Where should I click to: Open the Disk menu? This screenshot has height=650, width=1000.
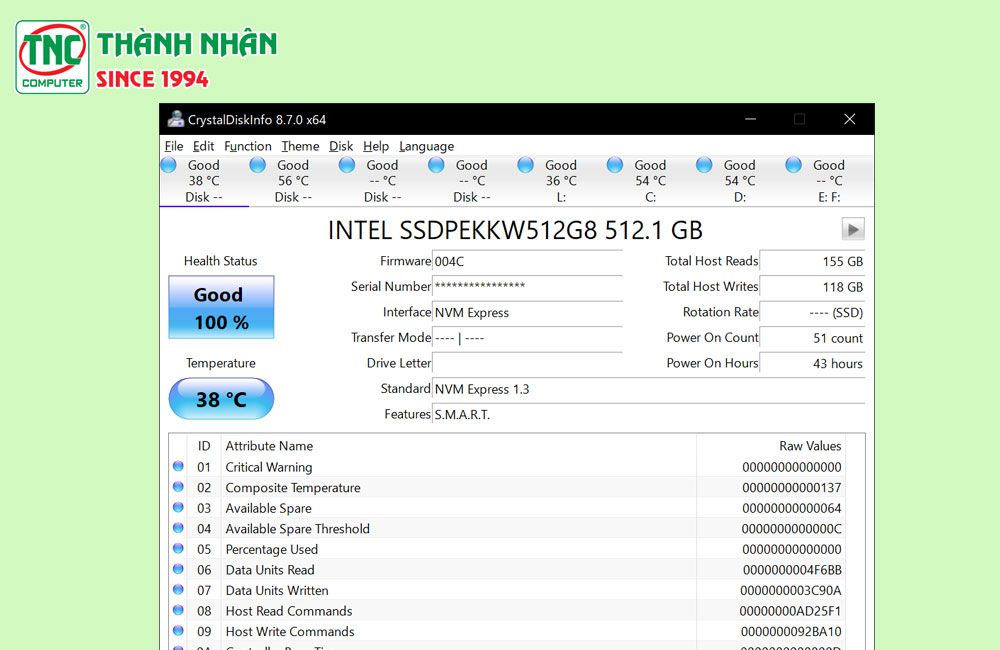coord(341,146)
